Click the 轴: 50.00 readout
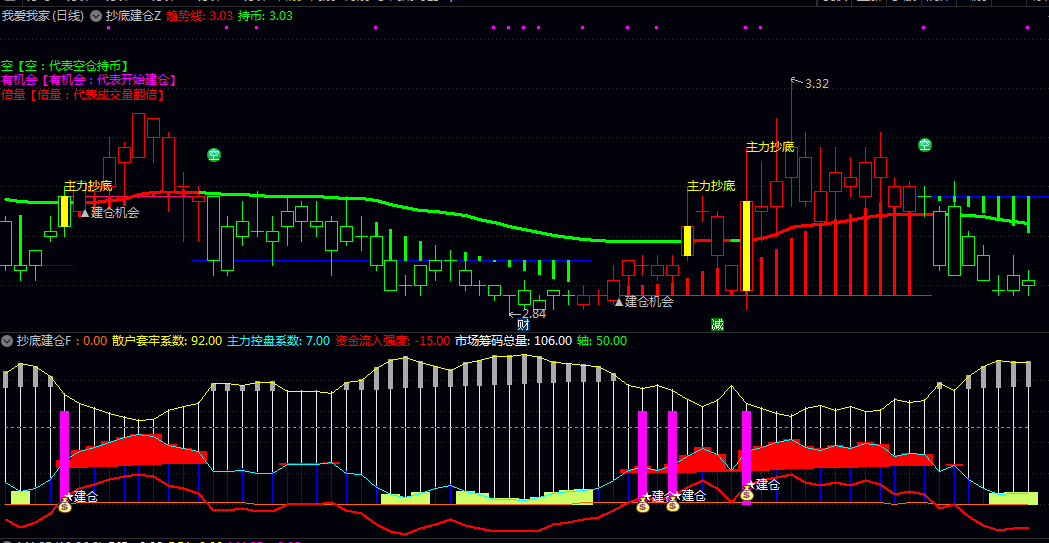 601,341
